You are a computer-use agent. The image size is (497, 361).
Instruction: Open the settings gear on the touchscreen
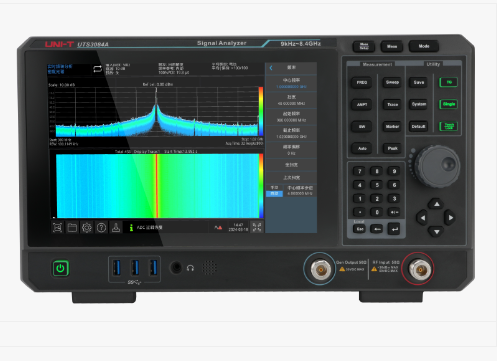pyautogui.click(x=87, y=228)
